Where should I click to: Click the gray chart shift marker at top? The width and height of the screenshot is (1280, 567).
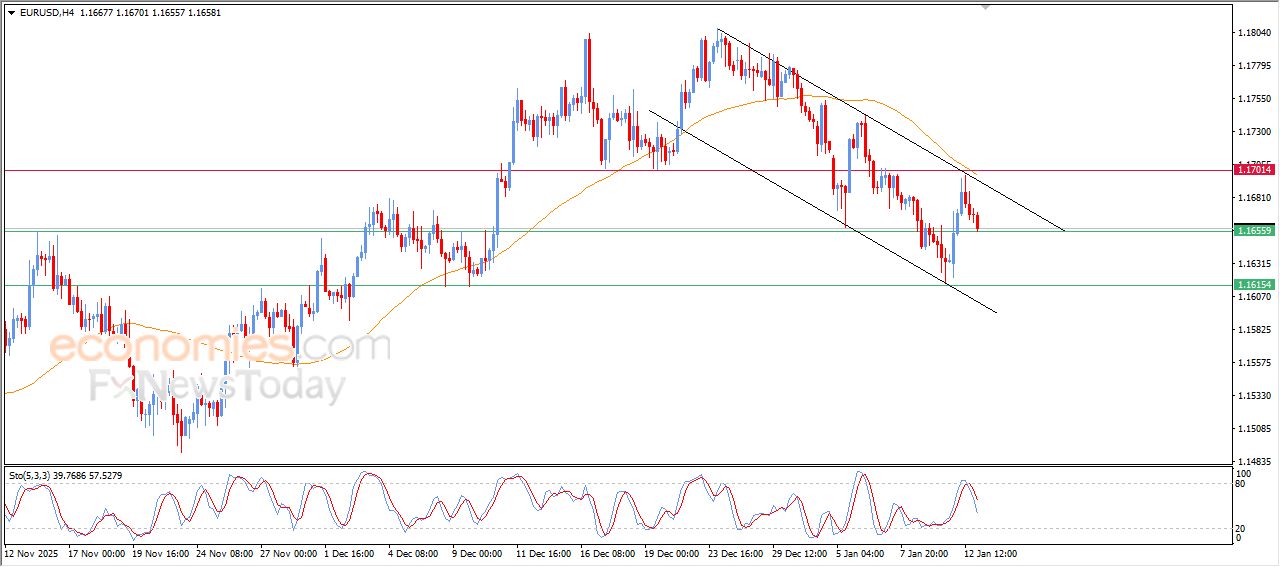(987, 7)
